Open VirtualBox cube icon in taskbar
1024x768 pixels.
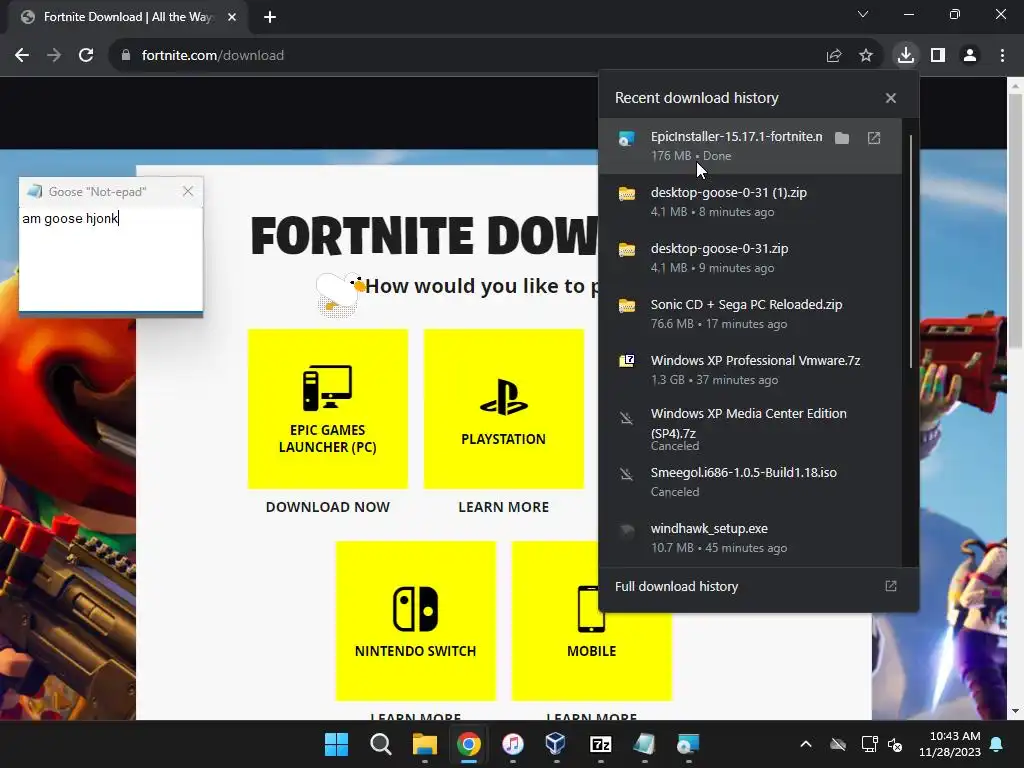556,744
